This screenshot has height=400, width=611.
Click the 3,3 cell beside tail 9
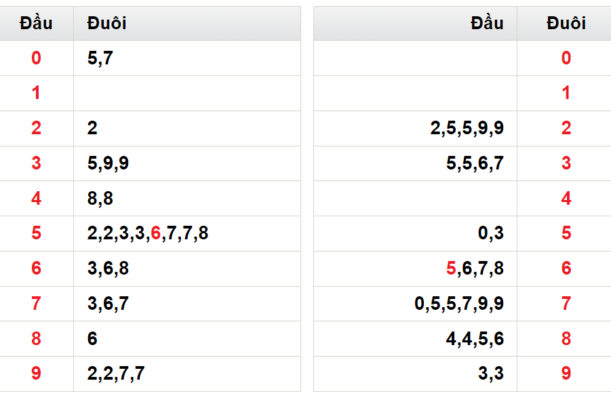415,374
